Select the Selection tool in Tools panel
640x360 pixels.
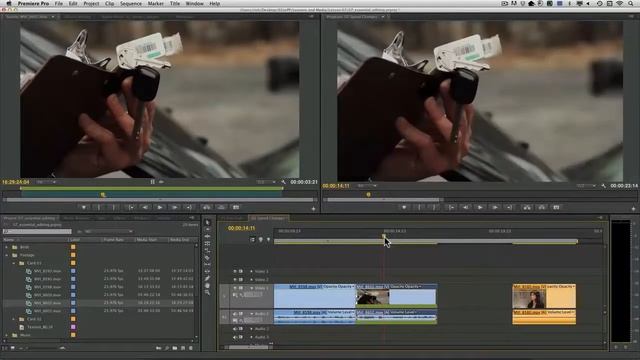[207, 222]
